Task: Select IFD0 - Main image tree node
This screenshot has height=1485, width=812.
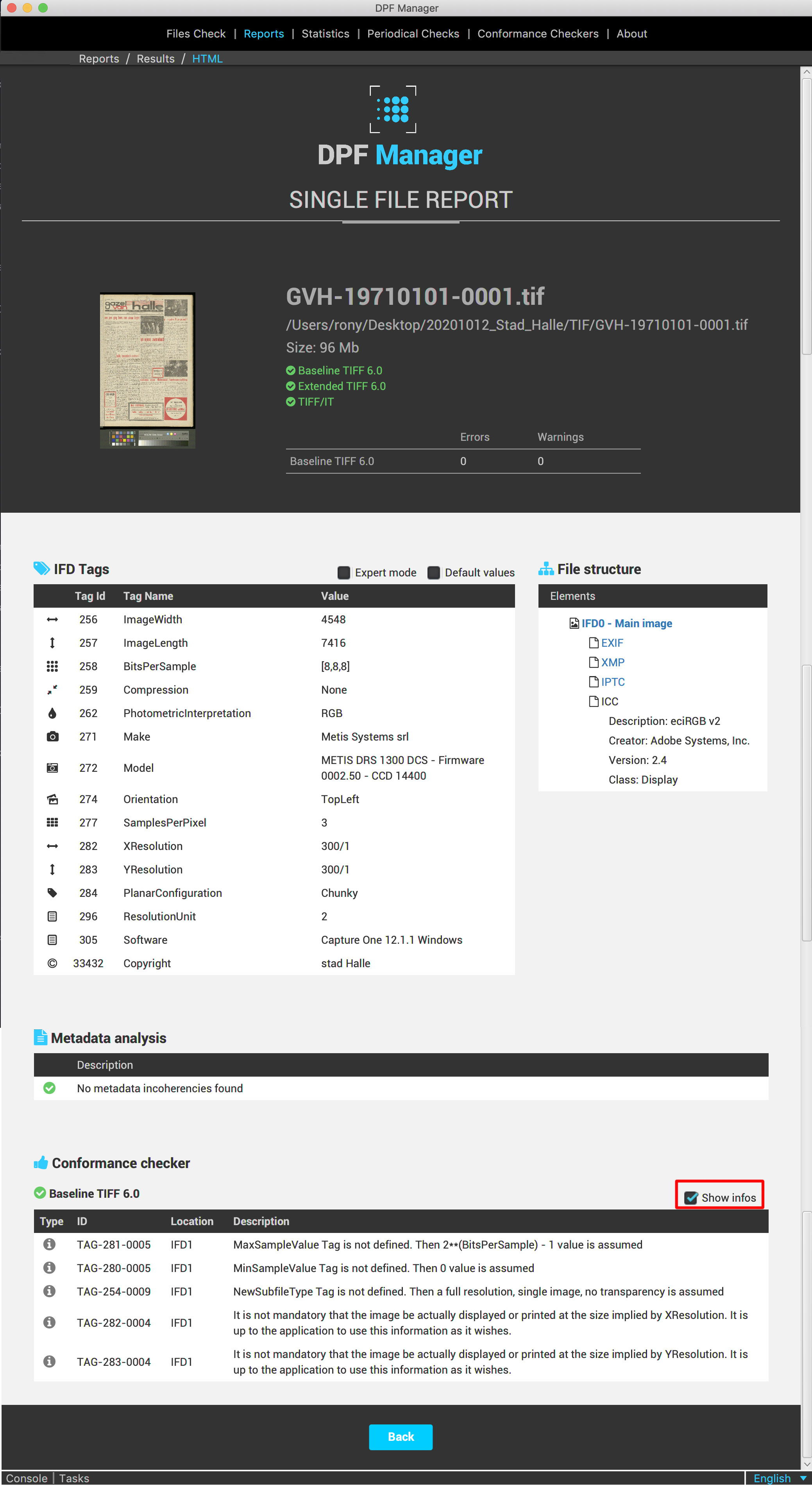Action: 626,623
